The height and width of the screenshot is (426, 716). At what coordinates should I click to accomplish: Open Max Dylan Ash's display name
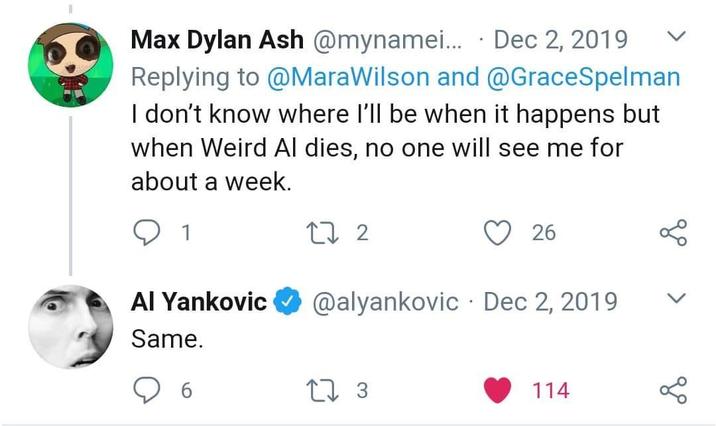[x=219, y=40]
